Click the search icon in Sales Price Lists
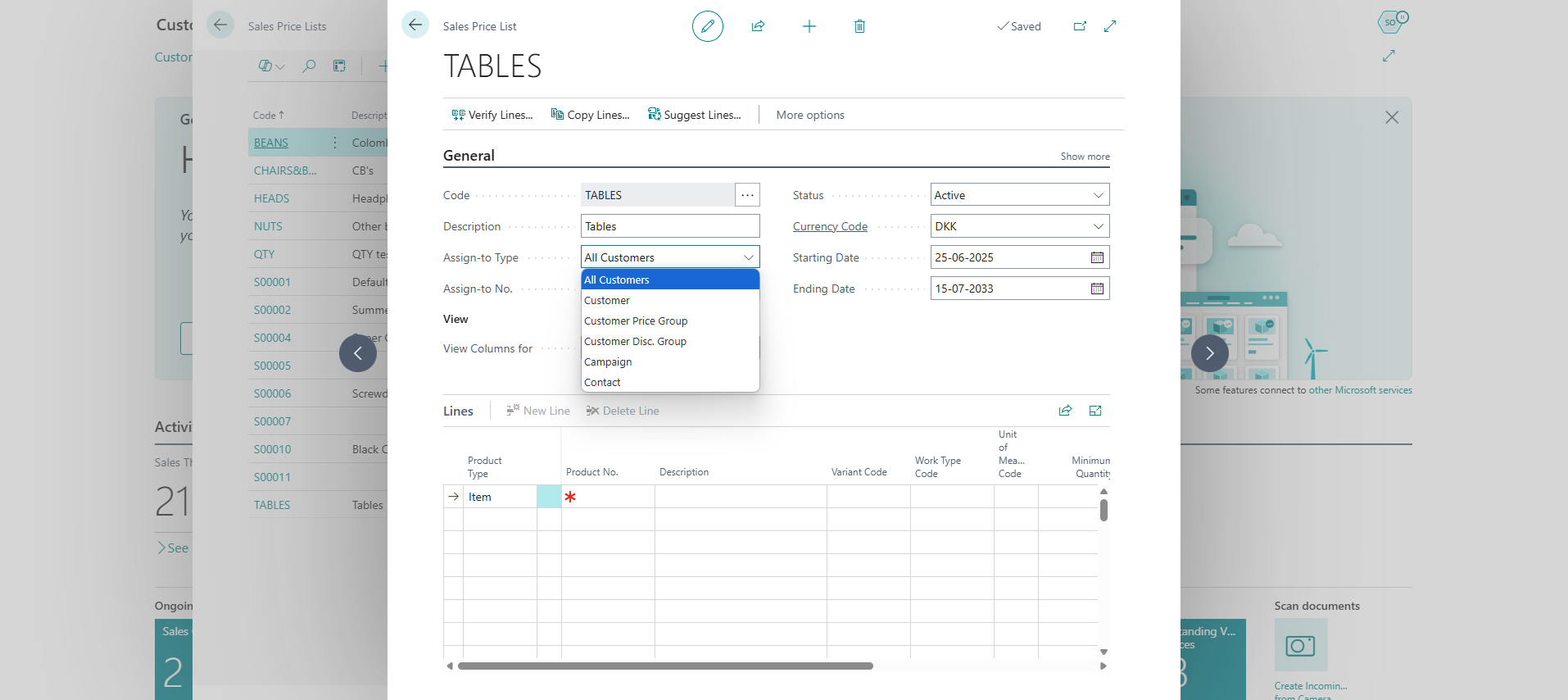This screenshot has width=1568, height=700. [x=309, y=66]
